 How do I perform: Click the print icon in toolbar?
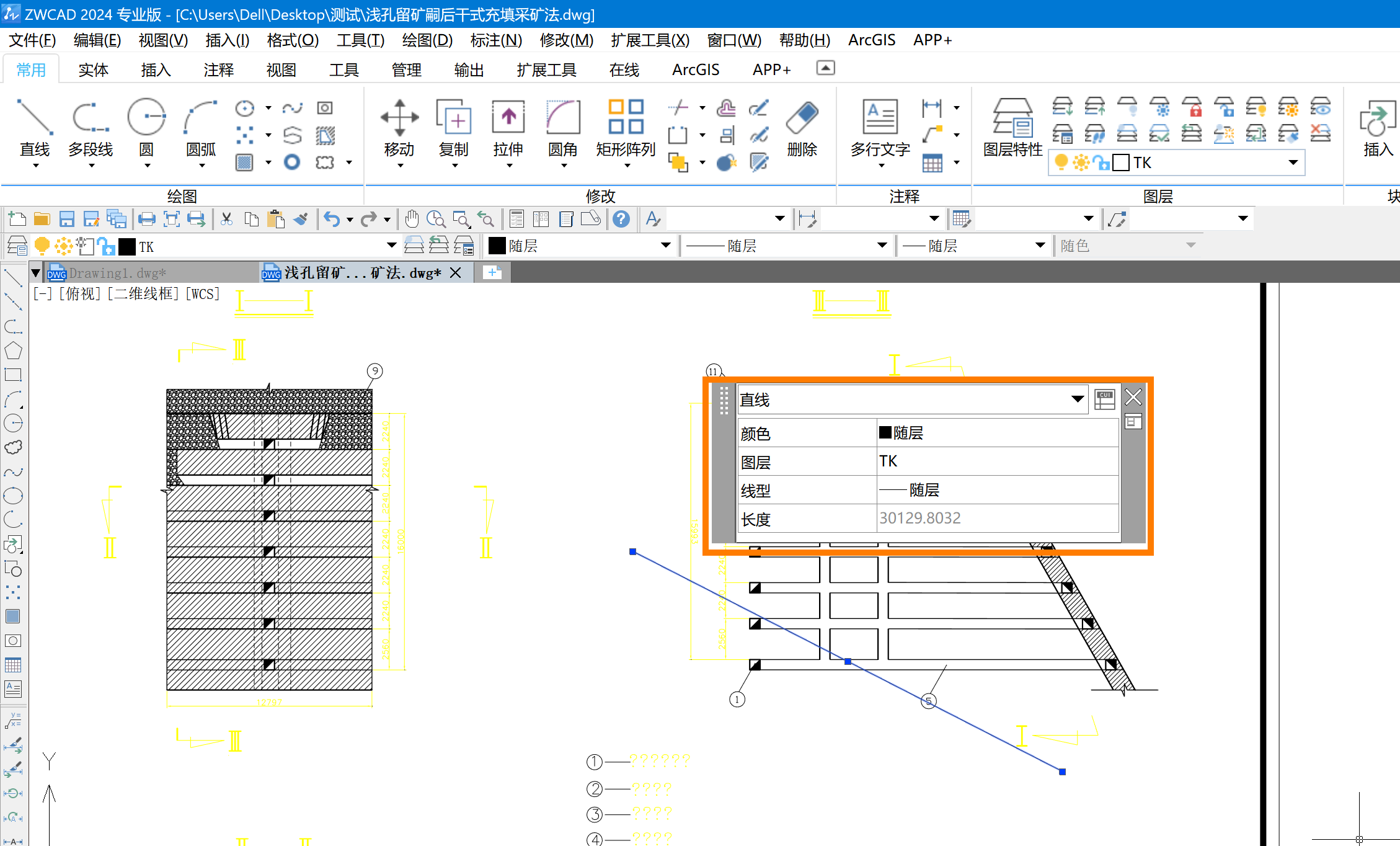147,219
